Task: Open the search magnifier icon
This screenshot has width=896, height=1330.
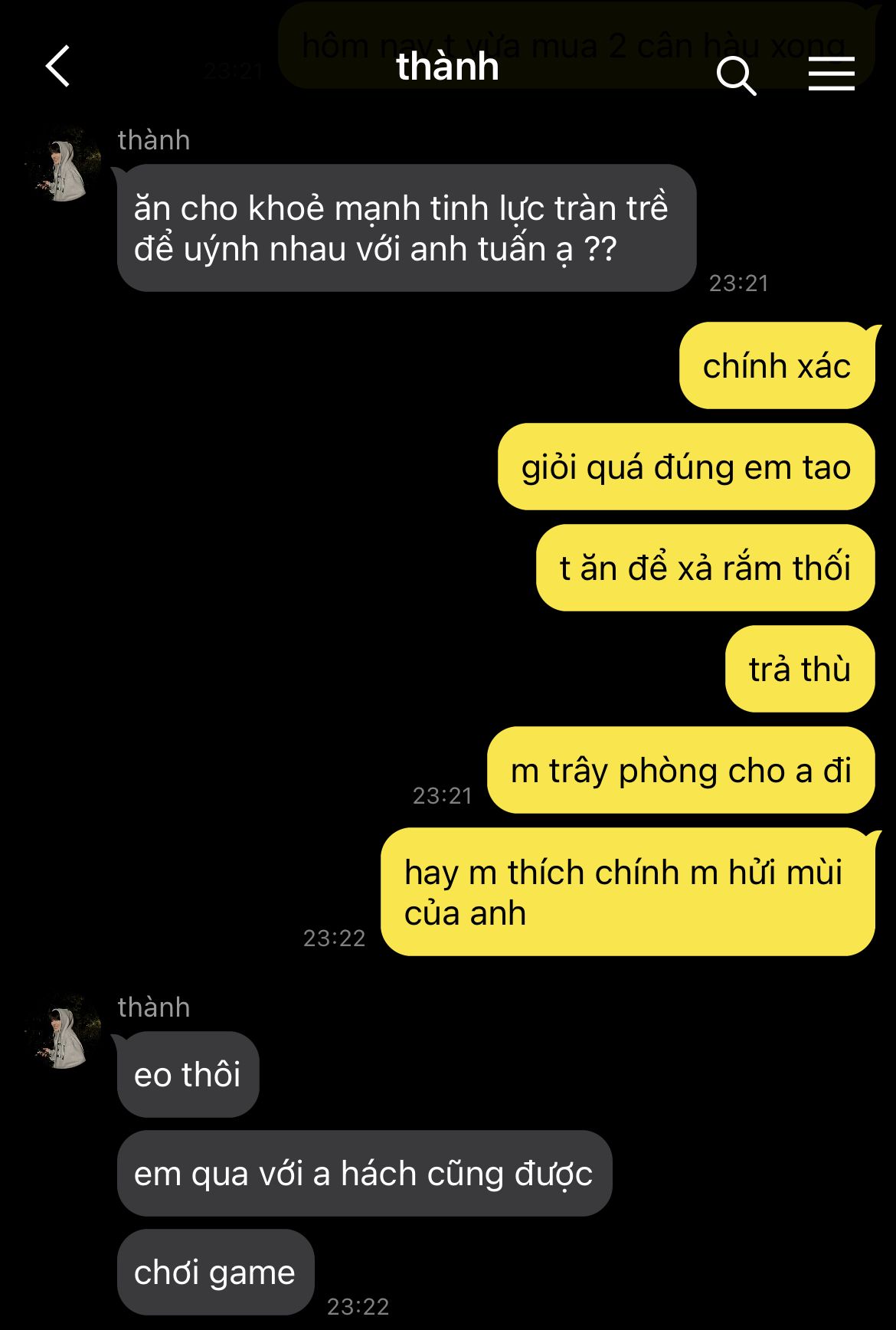Action: tap(737, 75)
